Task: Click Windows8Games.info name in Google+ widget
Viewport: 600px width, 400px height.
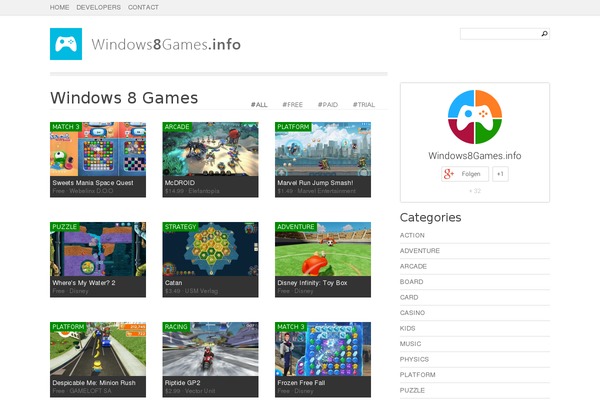Action: pos(475,156)
